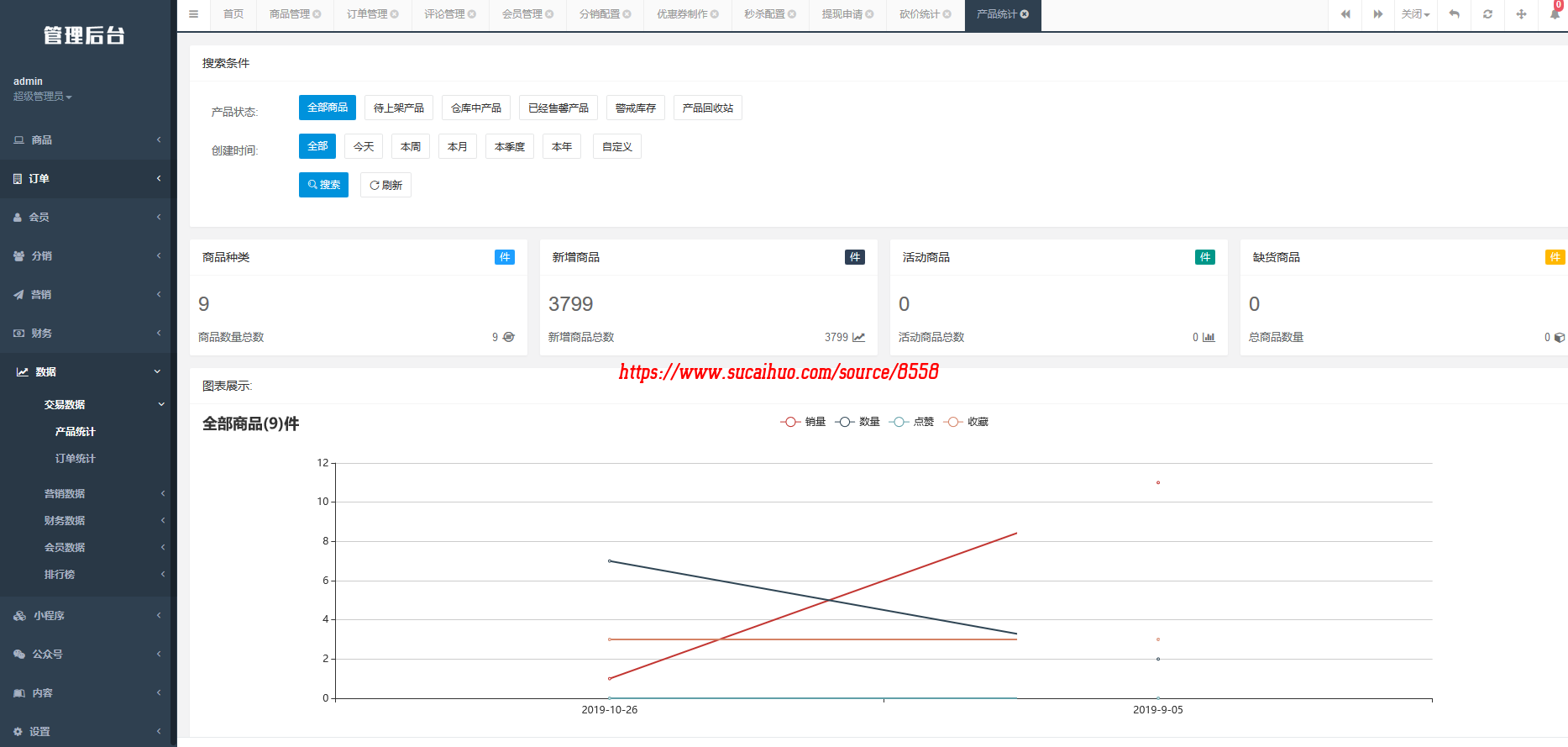Close the 砍价统计 tab using its x icon
Viewport: 1568px width, 747px height.
coord(947,14)
